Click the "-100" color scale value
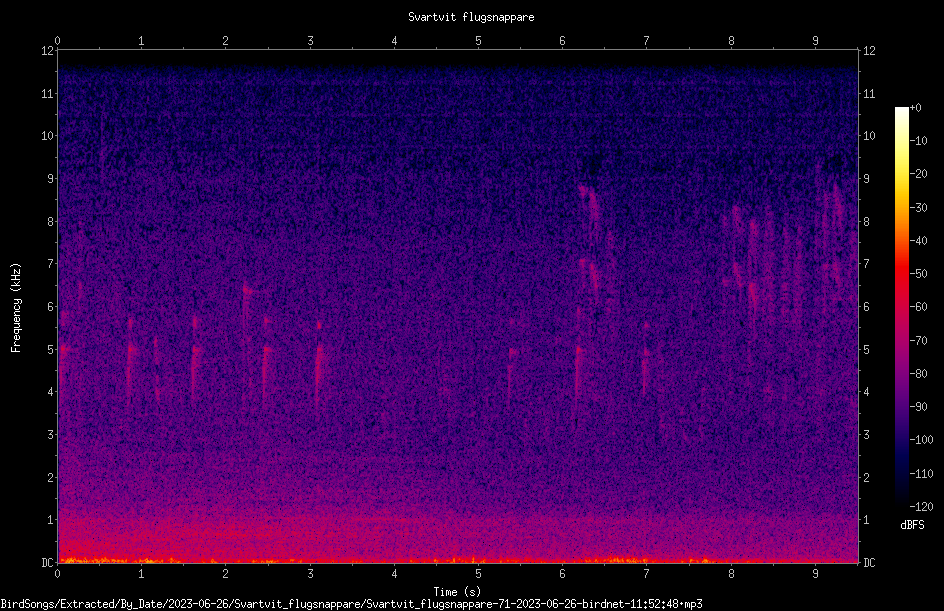Image resolution: width=944 pixels, height=611 pixels. (921, 440)
